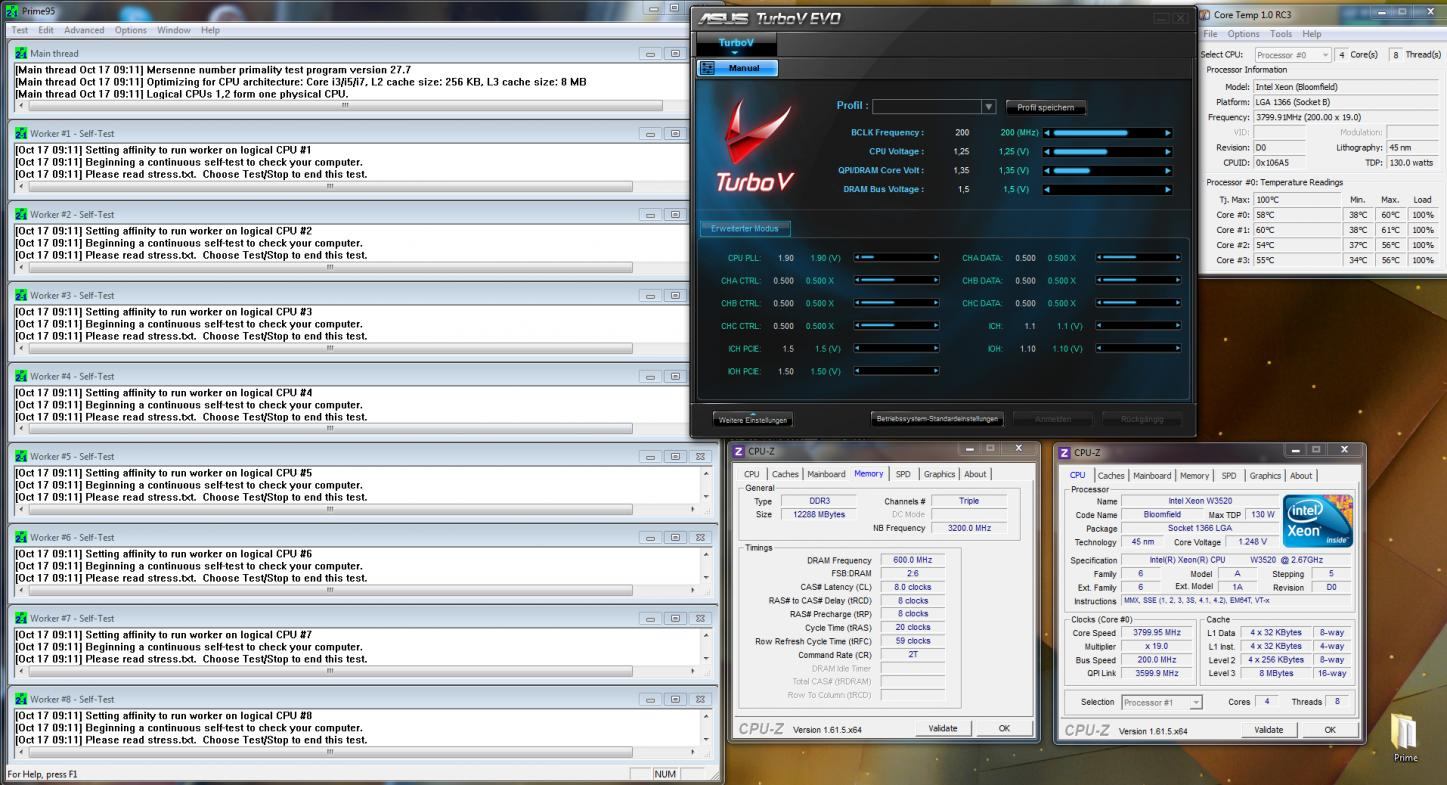Open the Test menu in Prime95
This screenshot has height=785, width=1447.
pyautogui.click(x=20, y=30)
